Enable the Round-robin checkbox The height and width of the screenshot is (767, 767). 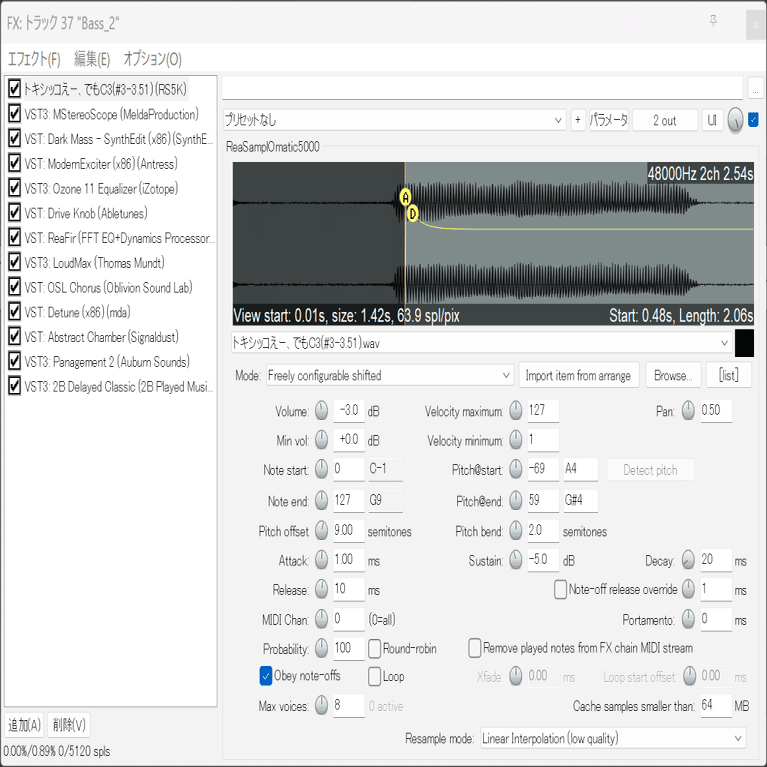374,649
